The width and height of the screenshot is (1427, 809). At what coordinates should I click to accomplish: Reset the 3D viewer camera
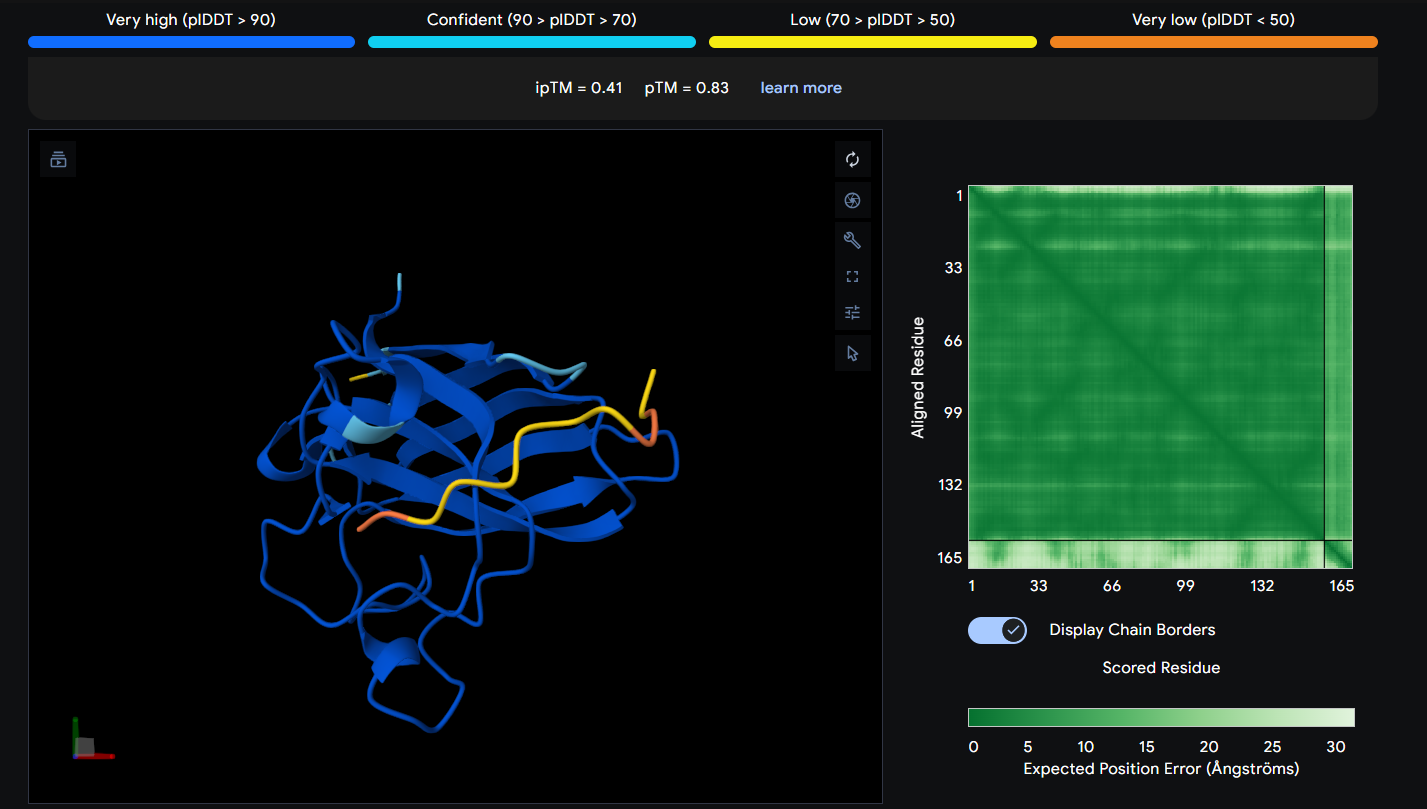pyautogui.click(x=852, y=159)
